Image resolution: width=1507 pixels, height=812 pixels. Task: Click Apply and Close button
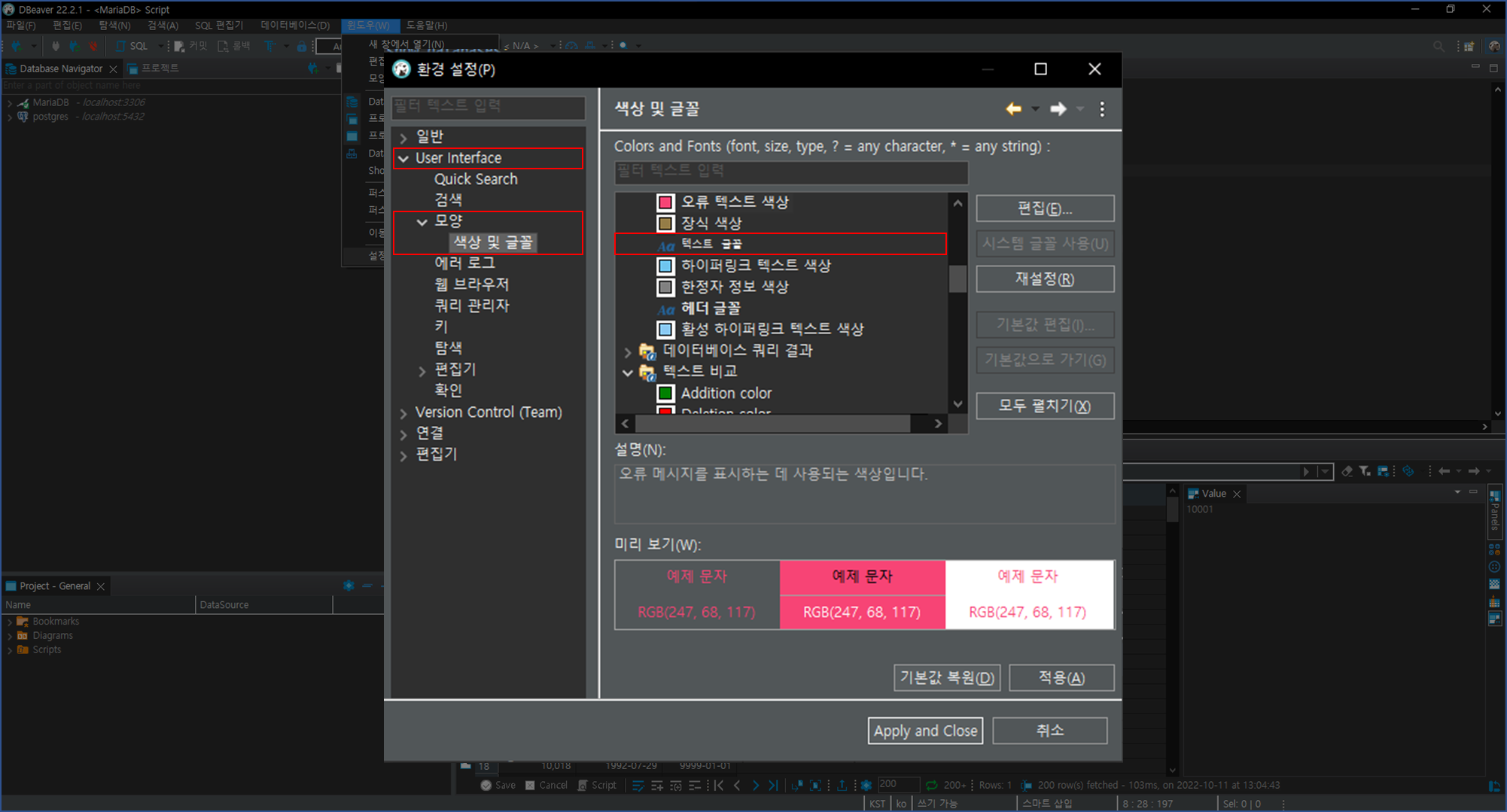[925, 731]
